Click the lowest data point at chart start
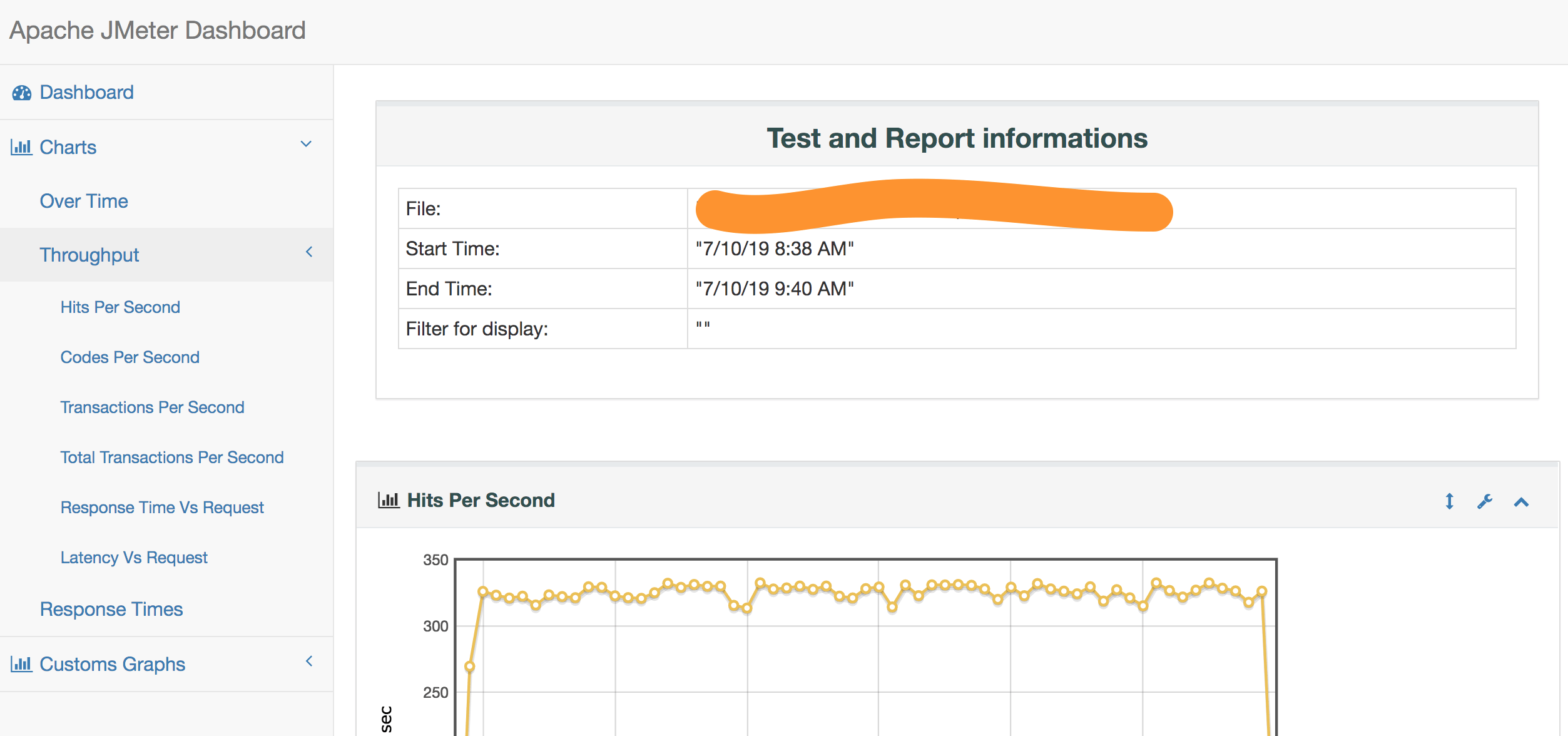The width and height of the screenshot is (1568, 736). coord(469,667)
